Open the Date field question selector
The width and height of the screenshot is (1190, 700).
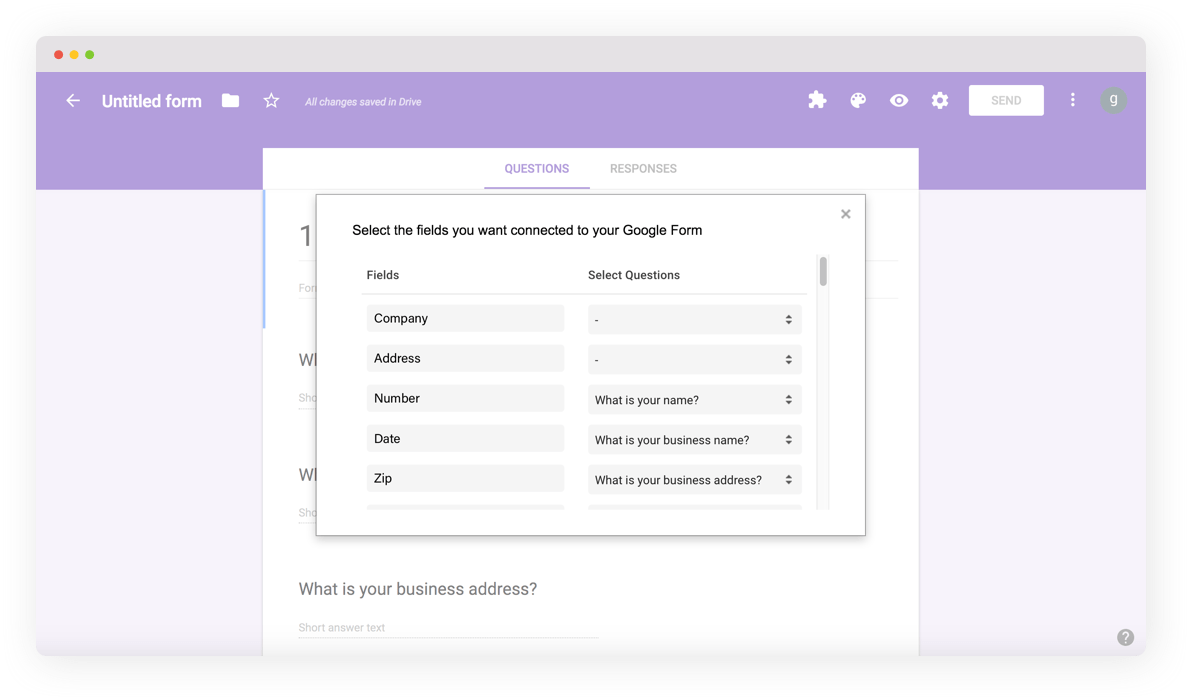point(694,439)
